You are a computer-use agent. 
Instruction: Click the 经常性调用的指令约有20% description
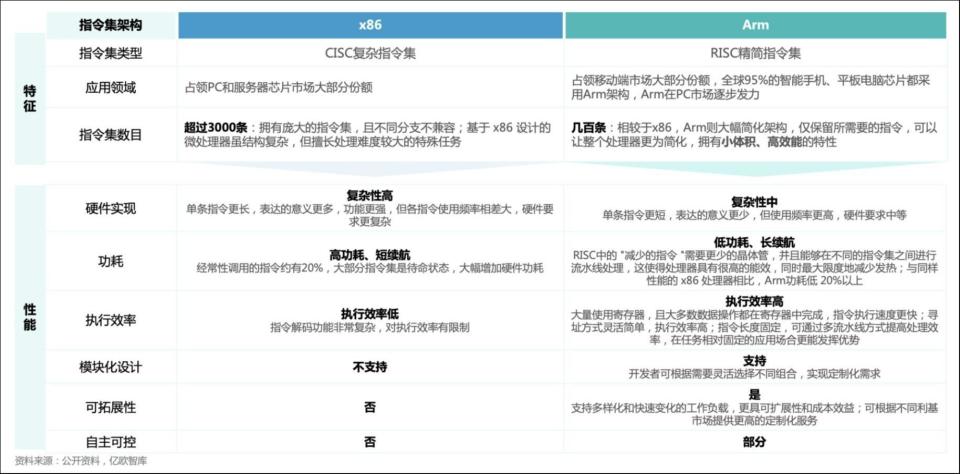pyautogui.click(x=370, y=268)
